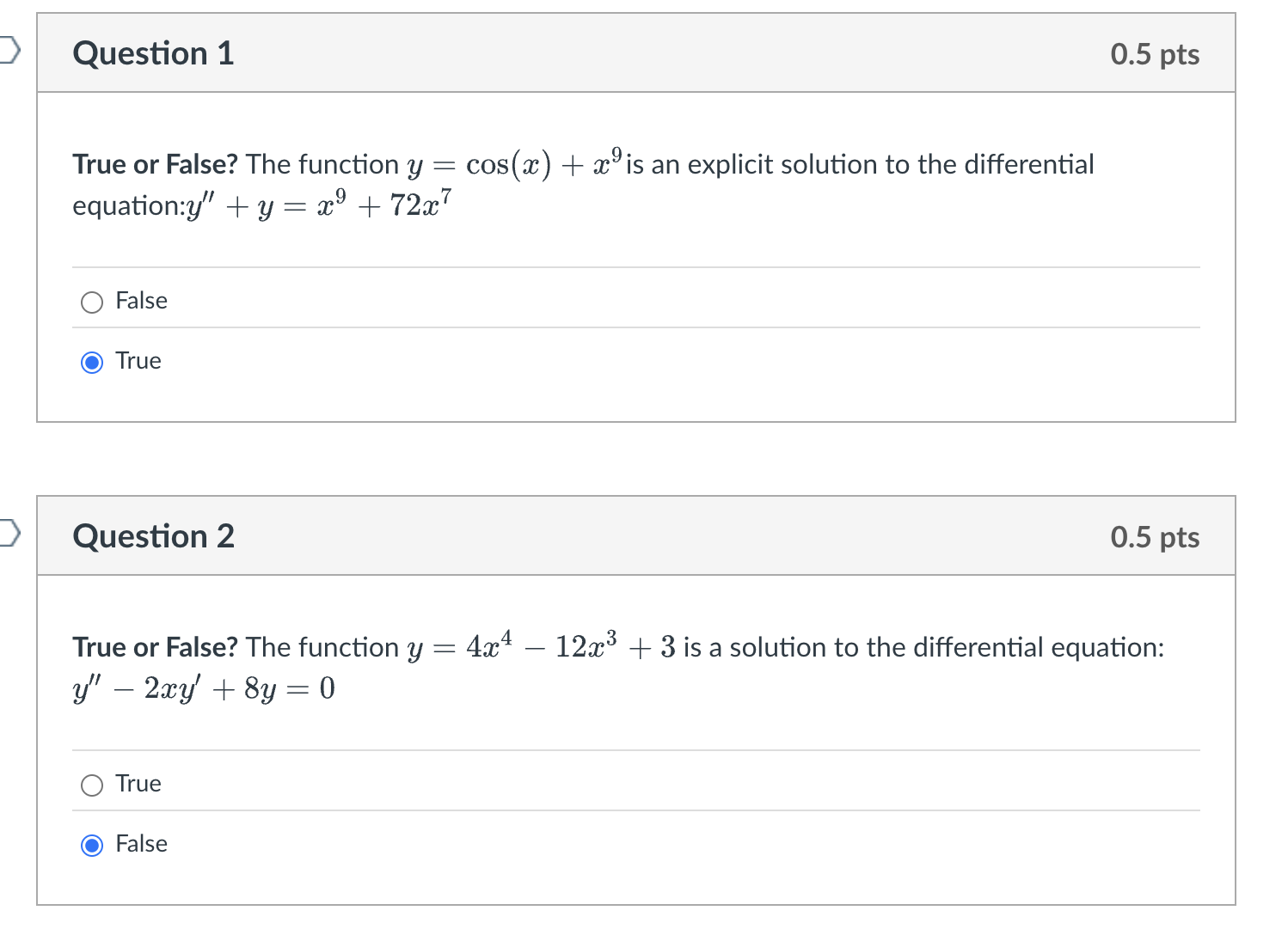Screen dimensions: 1288x935
Task: Click the 'False' answer label in Question 1
Action: point(141,301)
